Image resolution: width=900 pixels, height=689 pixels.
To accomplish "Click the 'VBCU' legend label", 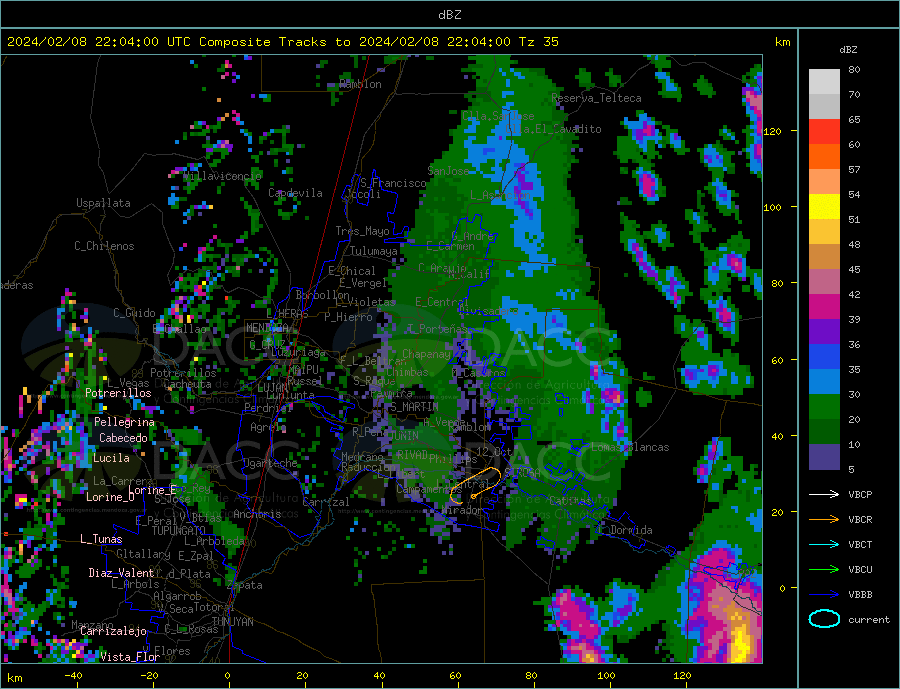I will tap(860, 569).
